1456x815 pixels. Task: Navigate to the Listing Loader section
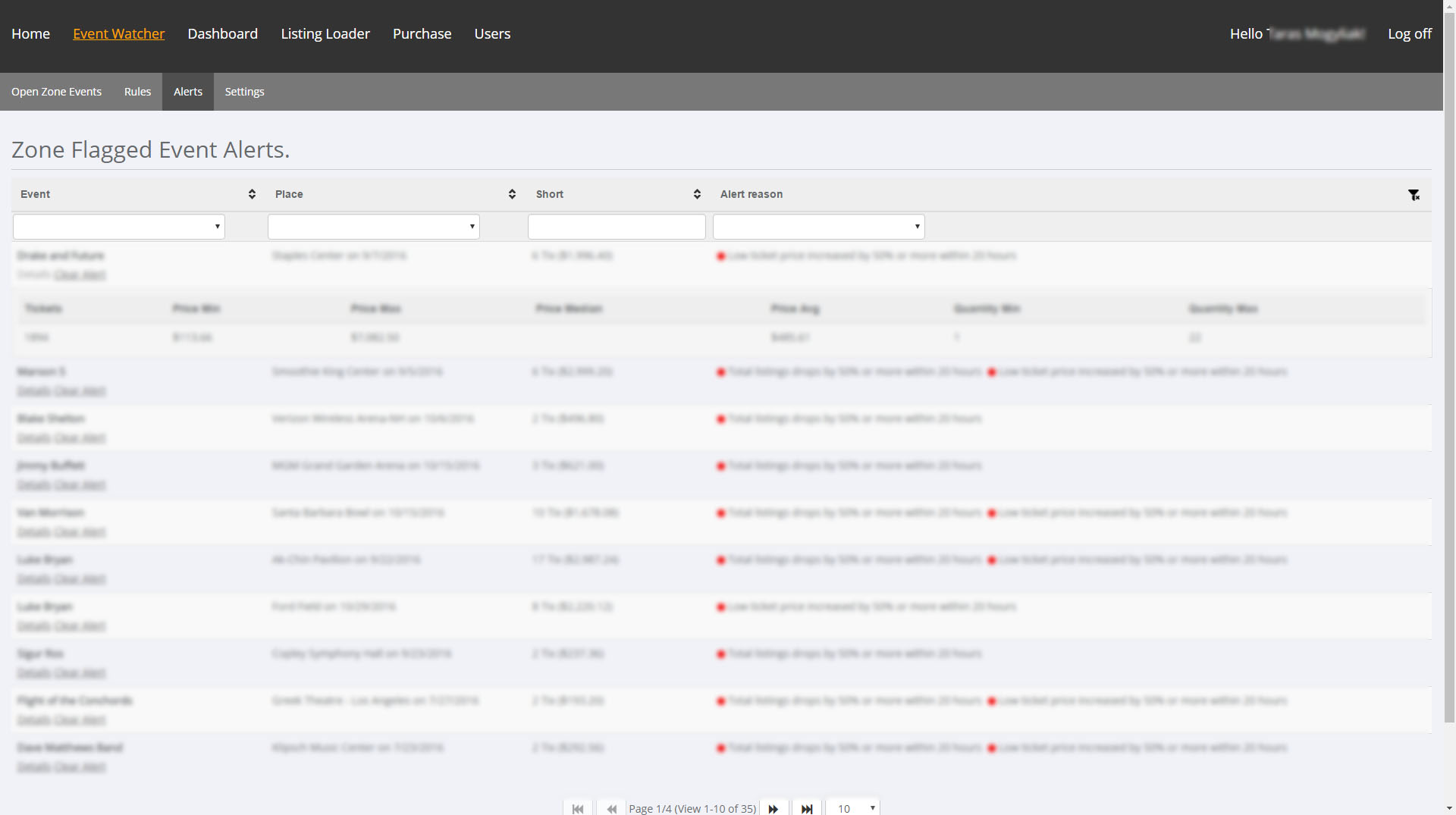pyautogui.click(x=325, y=33)
